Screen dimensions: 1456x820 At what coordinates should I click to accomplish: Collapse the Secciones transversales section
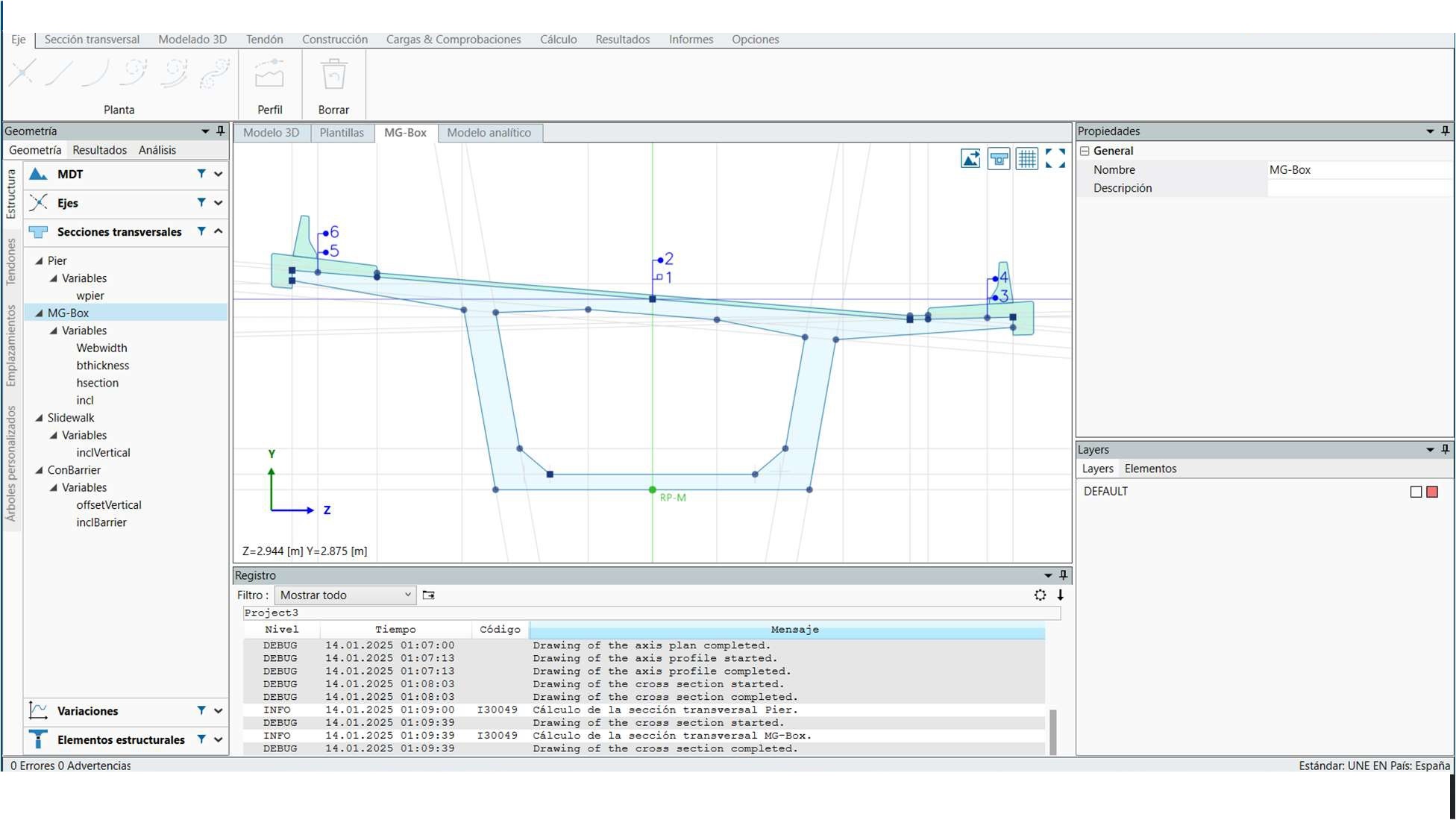click(219, 231)
